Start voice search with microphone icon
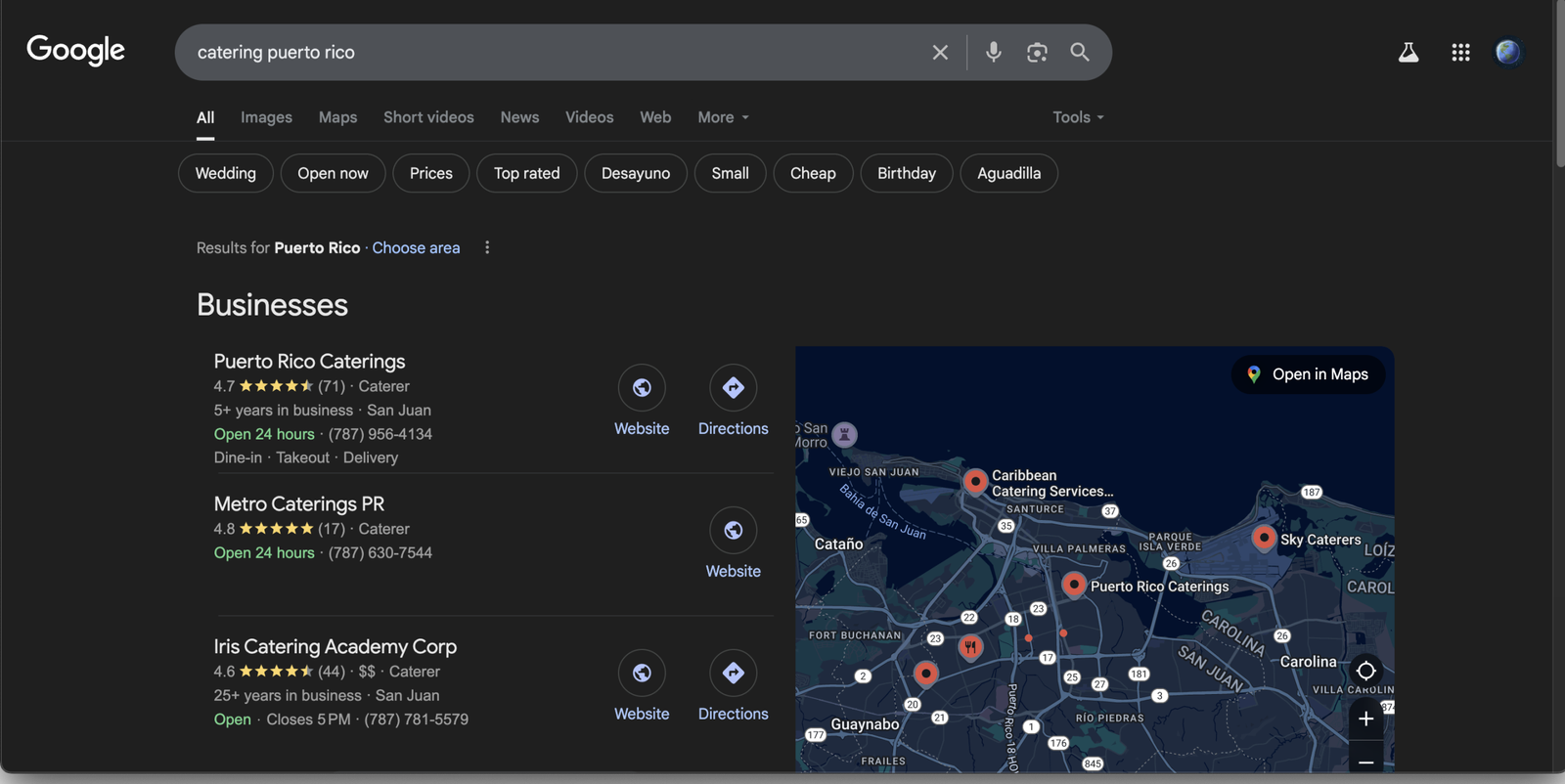This screenshot has height=784, width=1565. click(x=993, y=52)
